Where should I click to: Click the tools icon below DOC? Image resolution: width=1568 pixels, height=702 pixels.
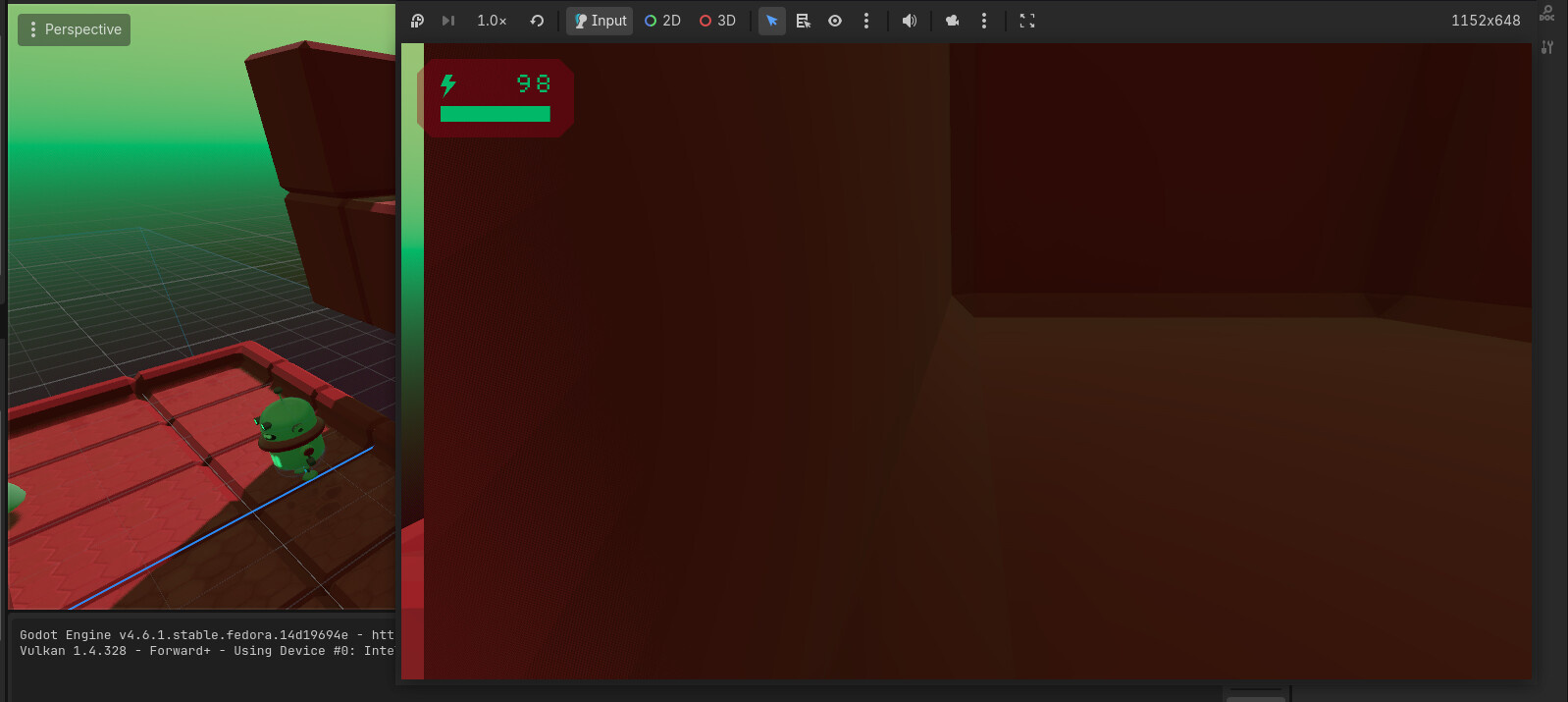(1547, 47)
